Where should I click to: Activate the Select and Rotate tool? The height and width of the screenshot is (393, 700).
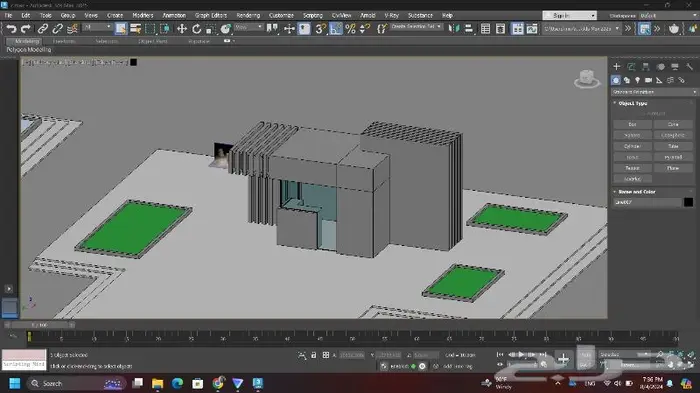click(196, 29)
